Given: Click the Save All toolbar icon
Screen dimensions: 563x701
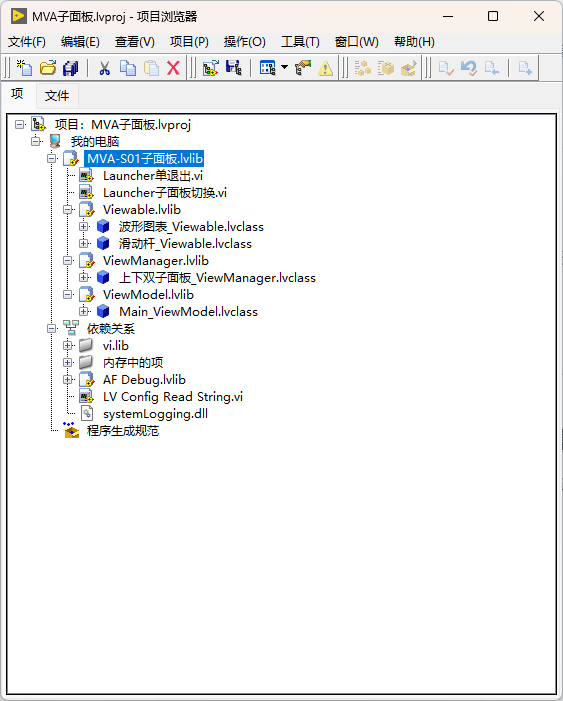Looking at the screenshot, I should click(x=71, y=68).
